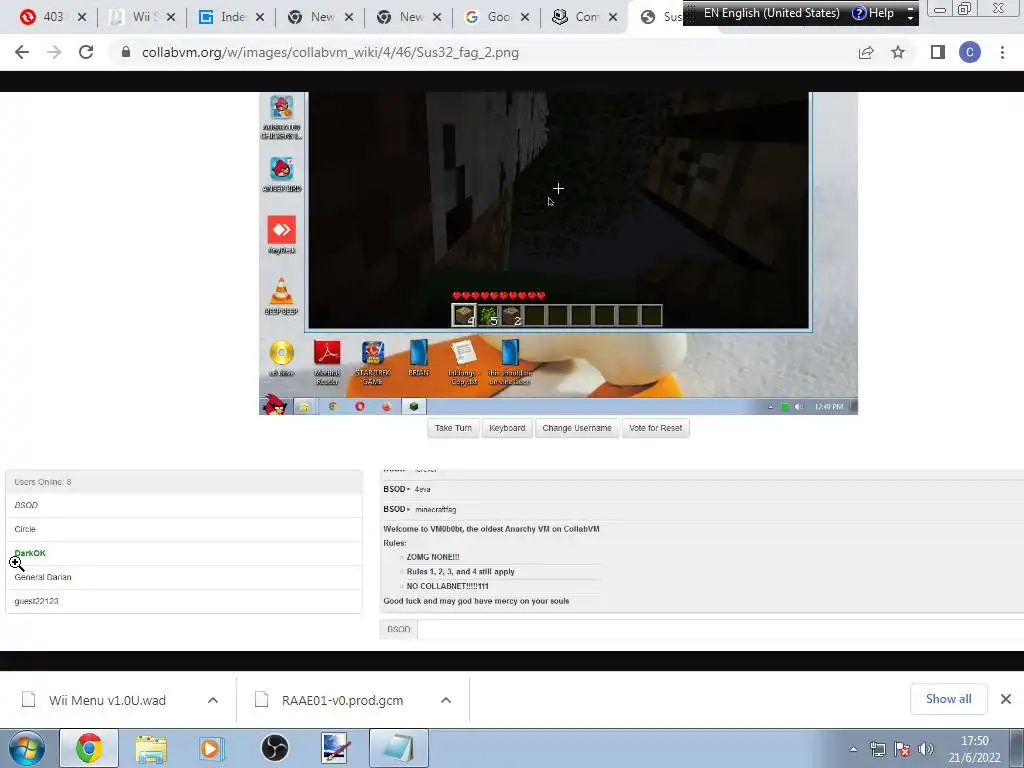Close the 403 tab
1024x768 pixels.
click(82, 17)
